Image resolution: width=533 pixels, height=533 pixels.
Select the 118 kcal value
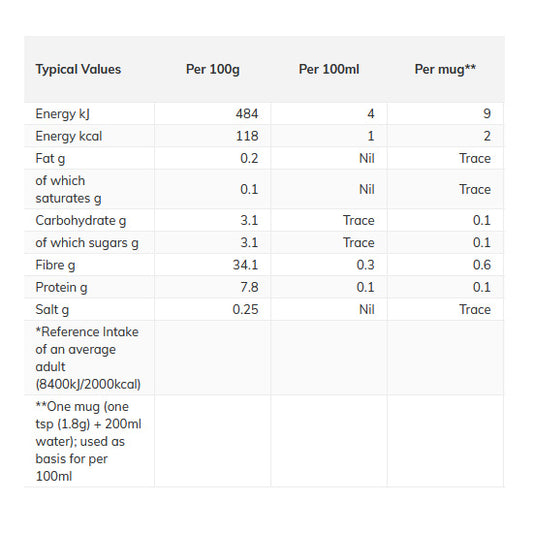(247, 136)
